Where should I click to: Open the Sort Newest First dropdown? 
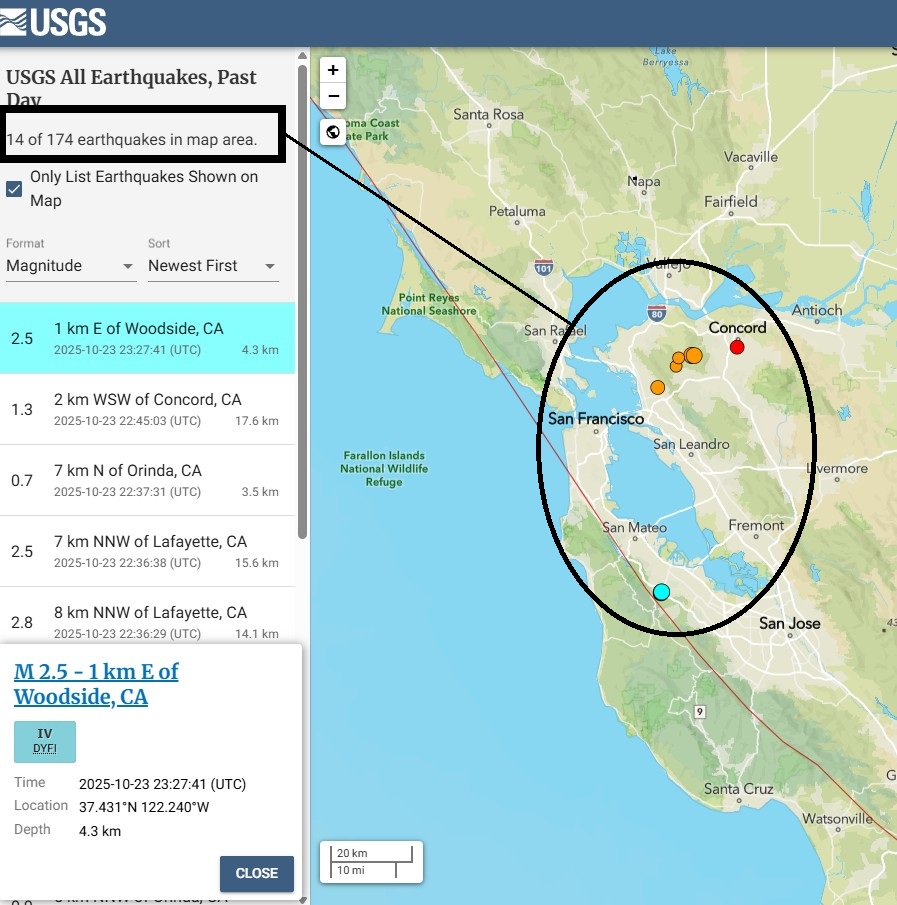(x=213, y=266)
